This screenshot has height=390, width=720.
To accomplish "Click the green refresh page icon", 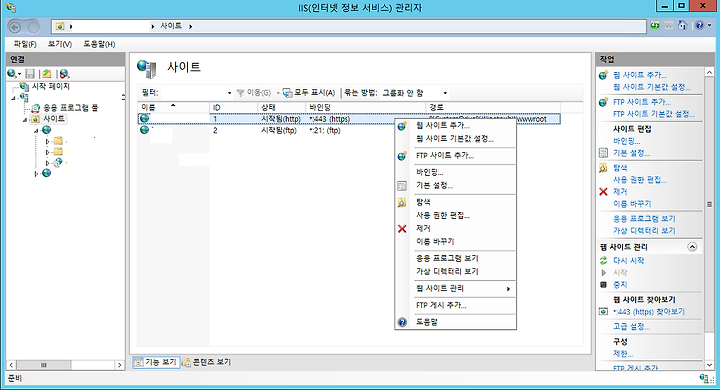I will tap(655, 25).
